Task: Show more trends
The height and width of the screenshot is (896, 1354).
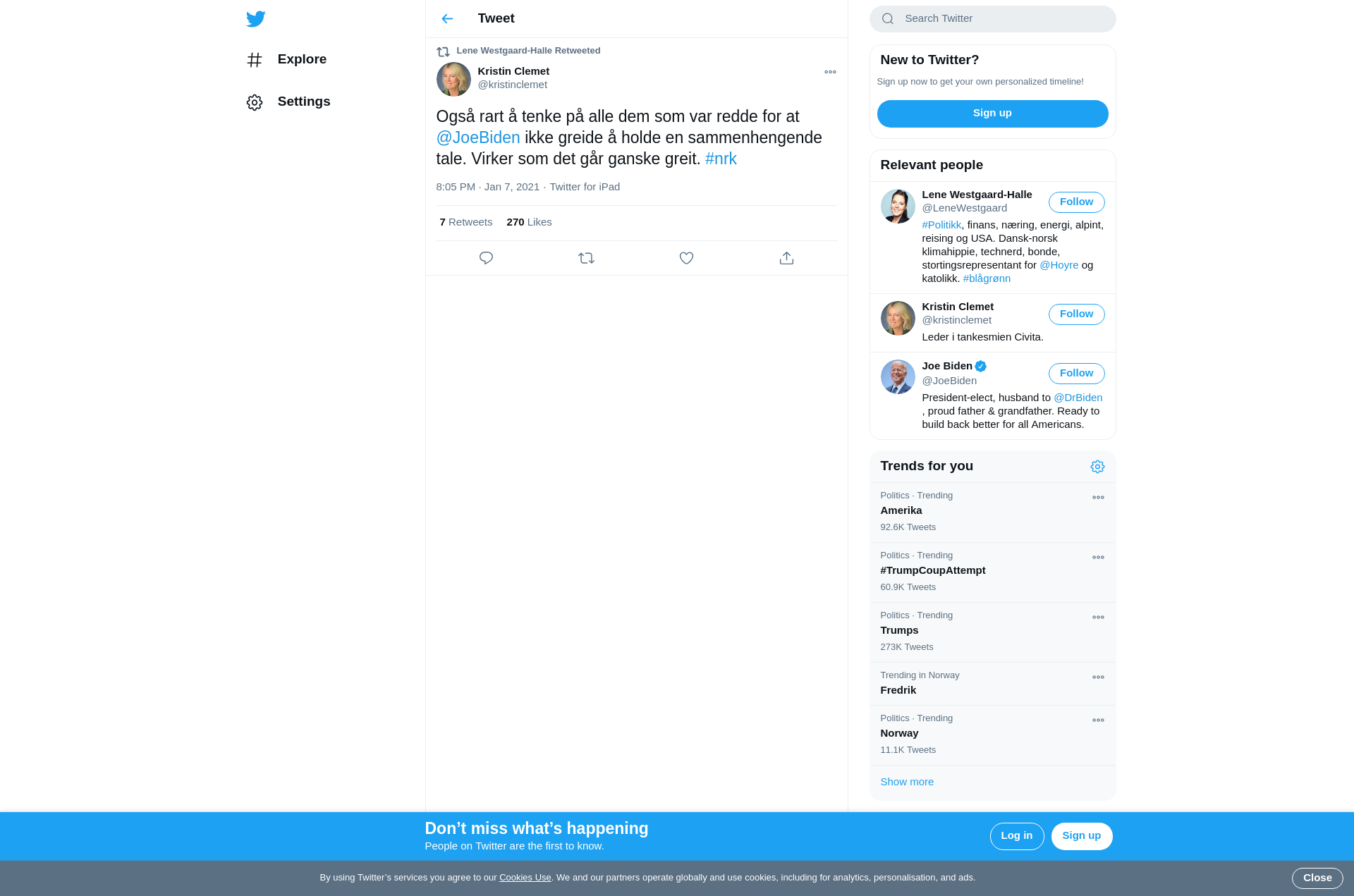Action: pyautogui.click(x=907, y=782)
